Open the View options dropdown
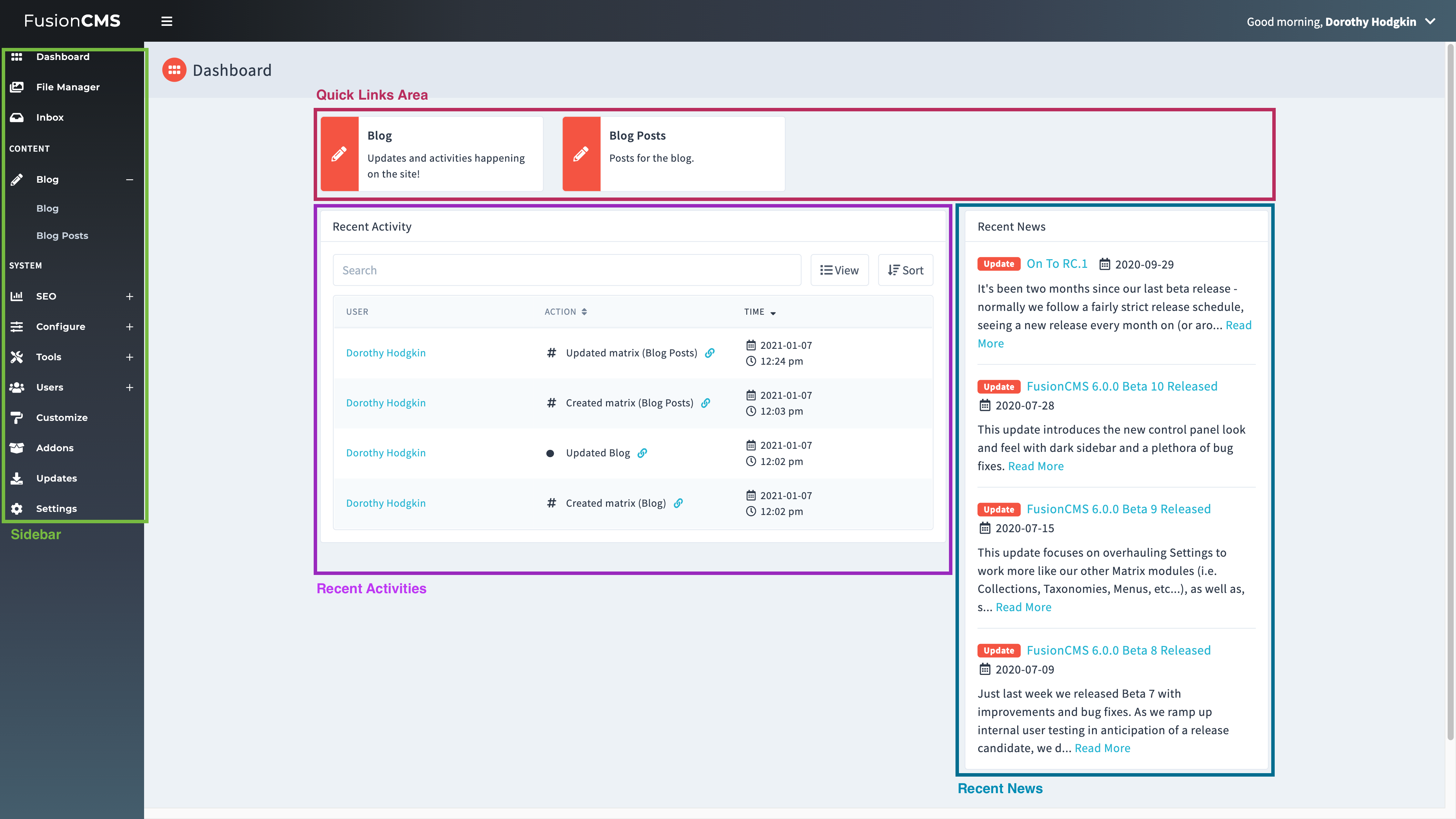Viewport: 1456px width, 819px height. coord(839,270)
